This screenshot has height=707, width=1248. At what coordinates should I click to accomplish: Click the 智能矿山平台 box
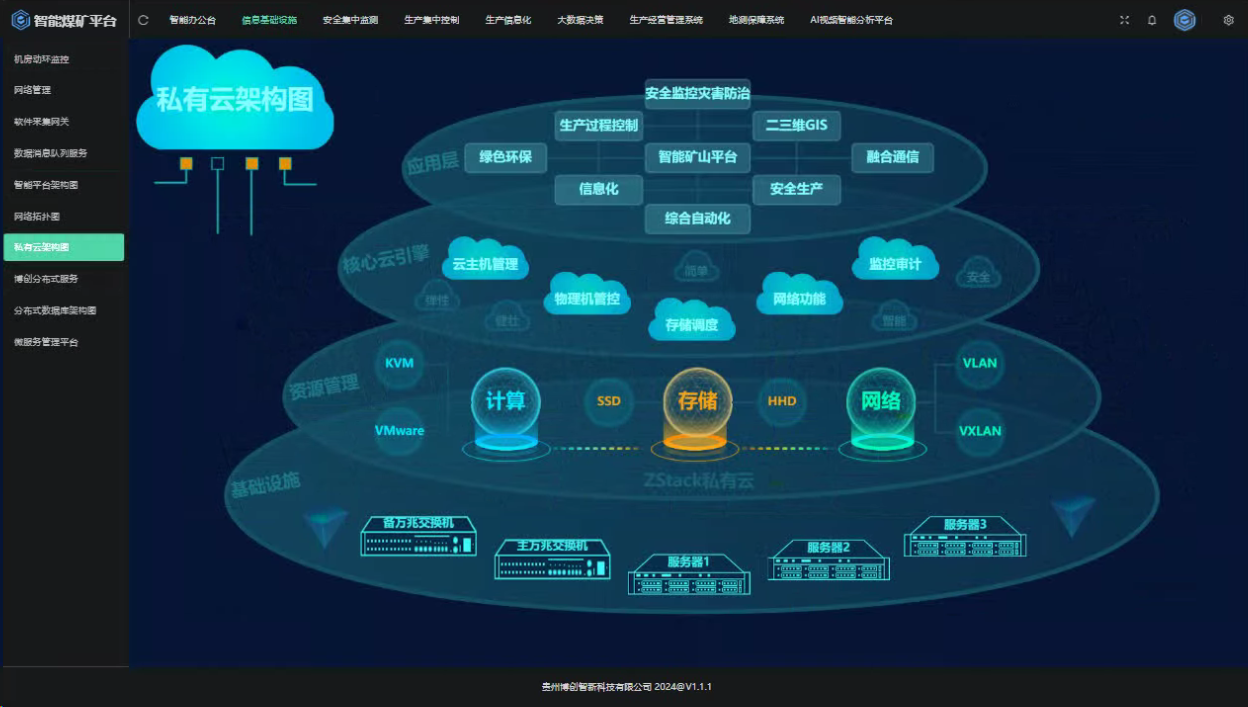697,157
